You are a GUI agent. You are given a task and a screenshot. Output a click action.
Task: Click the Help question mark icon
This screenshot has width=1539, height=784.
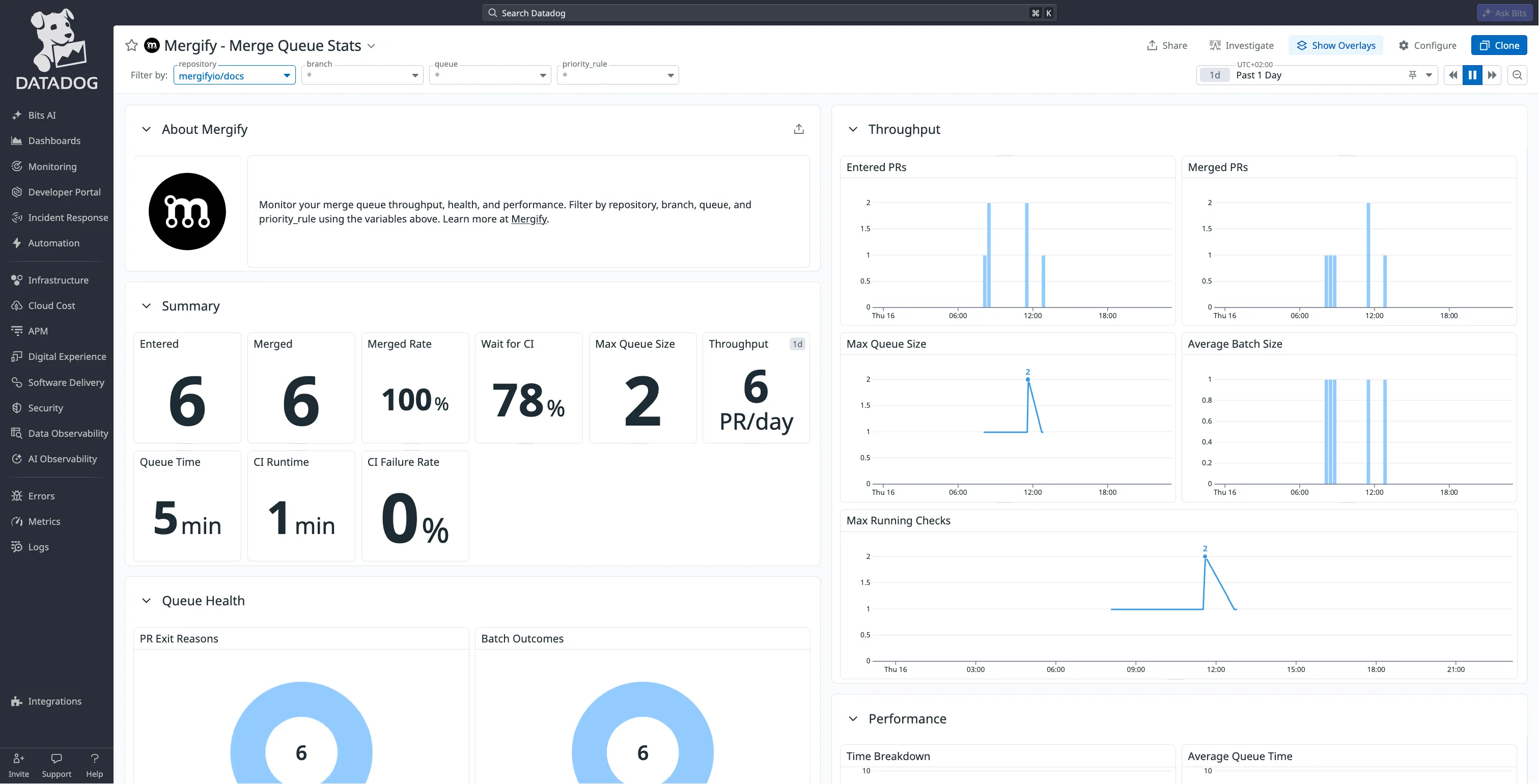coord(94,759)
